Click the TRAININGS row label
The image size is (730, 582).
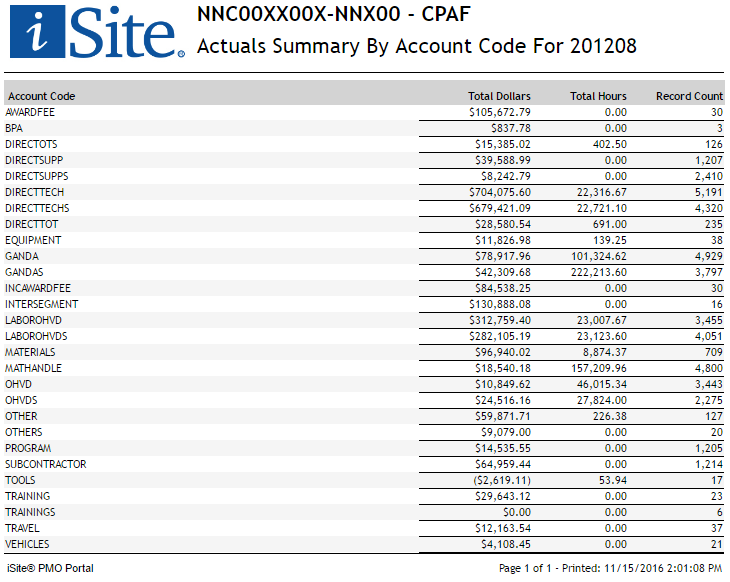30,512
